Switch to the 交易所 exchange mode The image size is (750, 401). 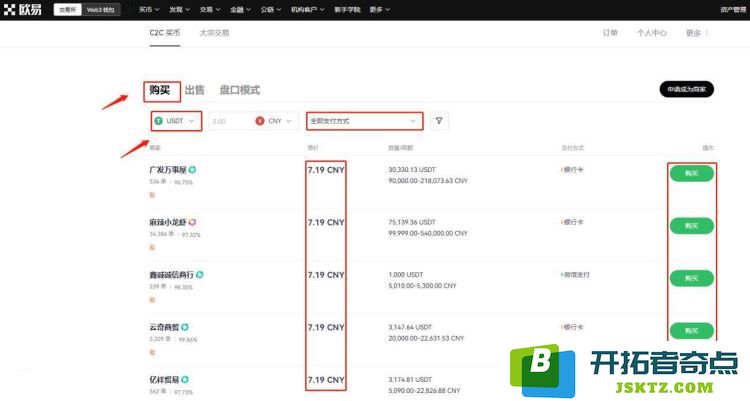click(67, 10)
